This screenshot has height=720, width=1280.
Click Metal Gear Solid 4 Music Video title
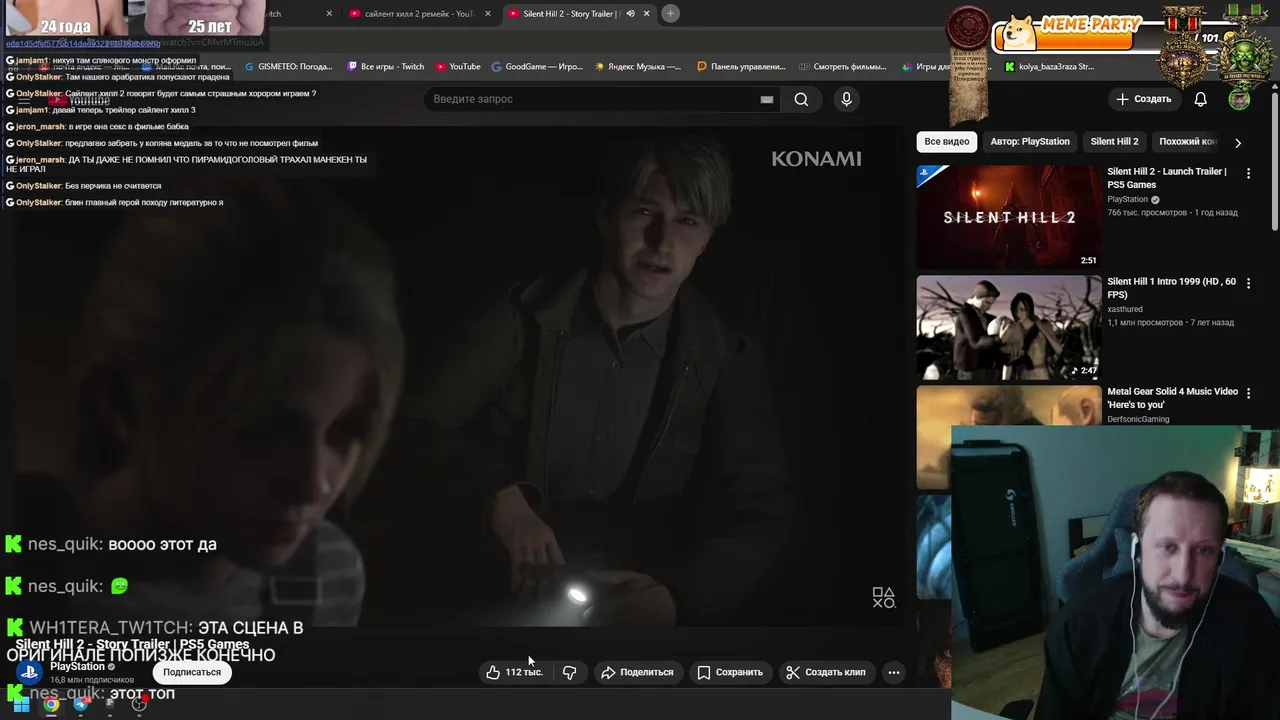click(1172, 398)
